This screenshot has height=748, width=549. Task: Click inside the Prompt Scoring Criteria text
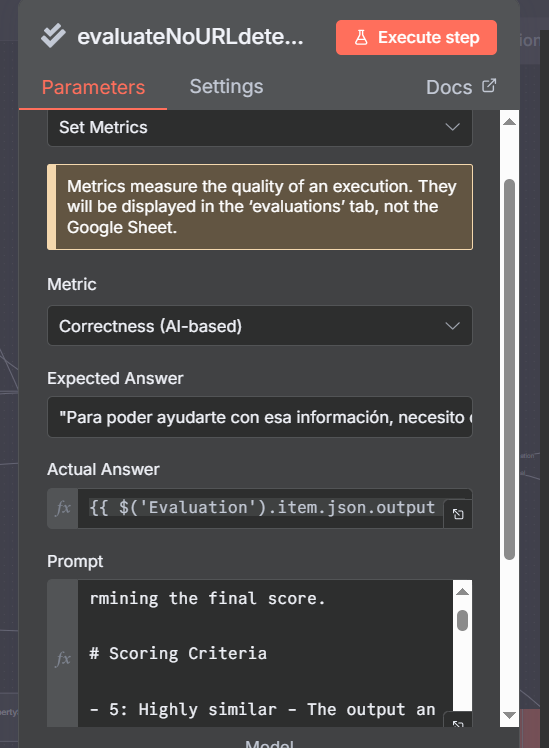[178, 653]
